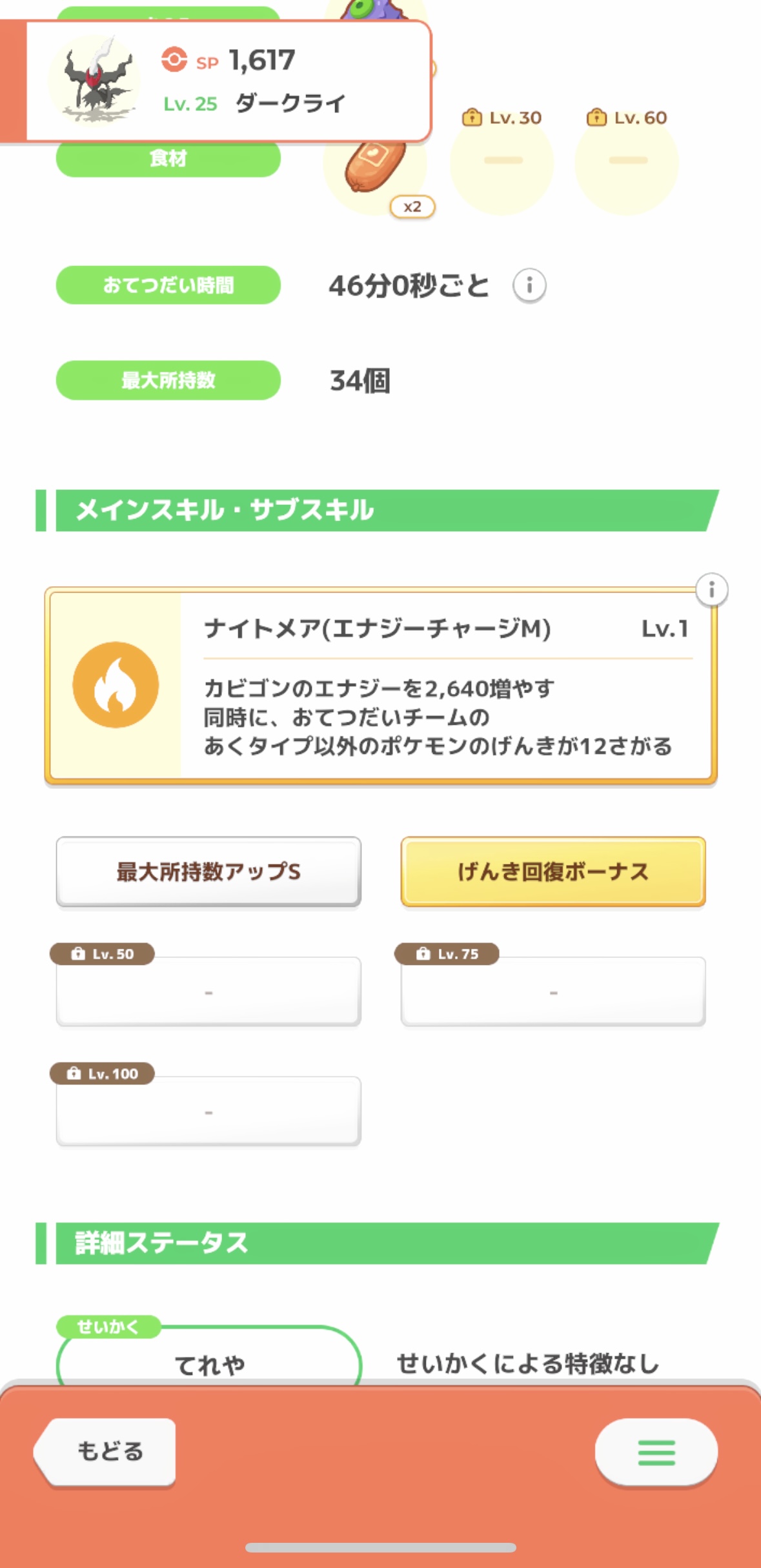
Task: Tap the おてつだい時間 label
Action: (x=168, y=285)
